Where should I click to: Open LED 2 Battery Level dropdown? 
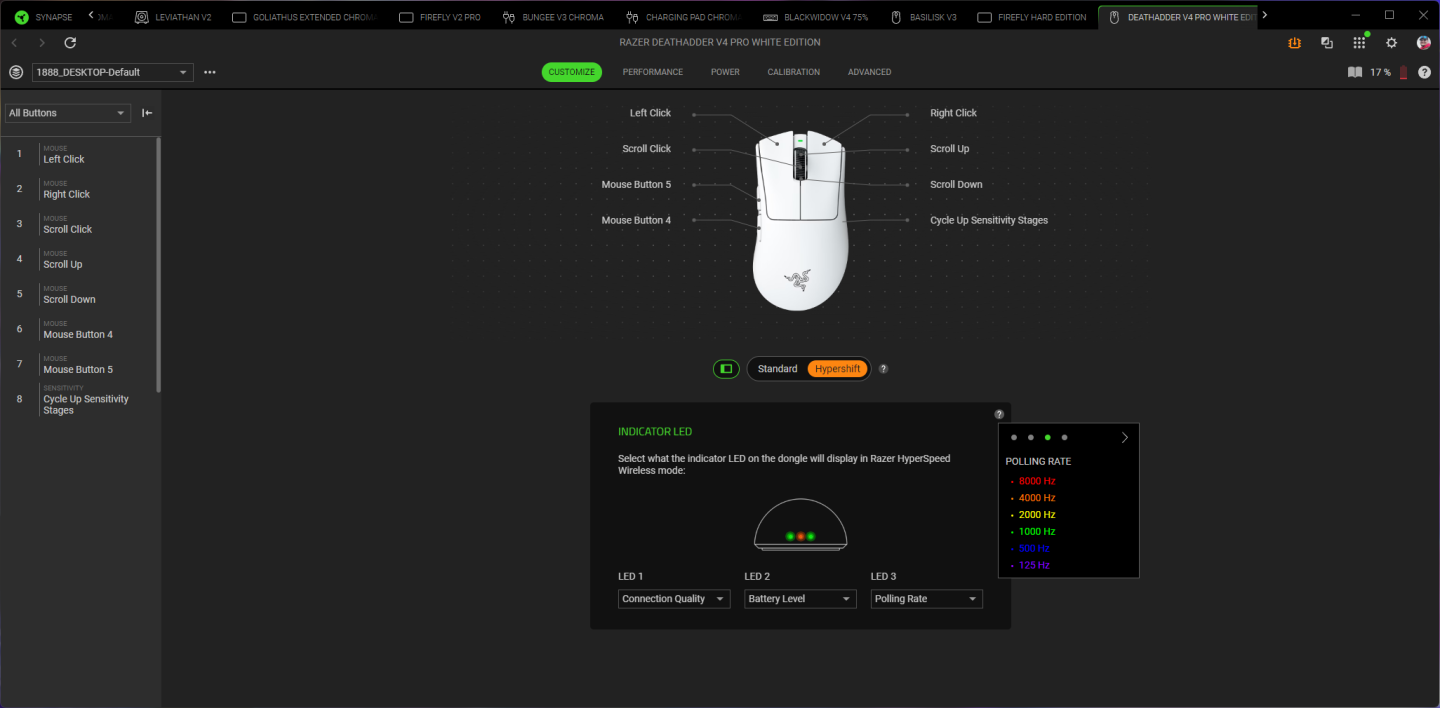click(800, 599)
